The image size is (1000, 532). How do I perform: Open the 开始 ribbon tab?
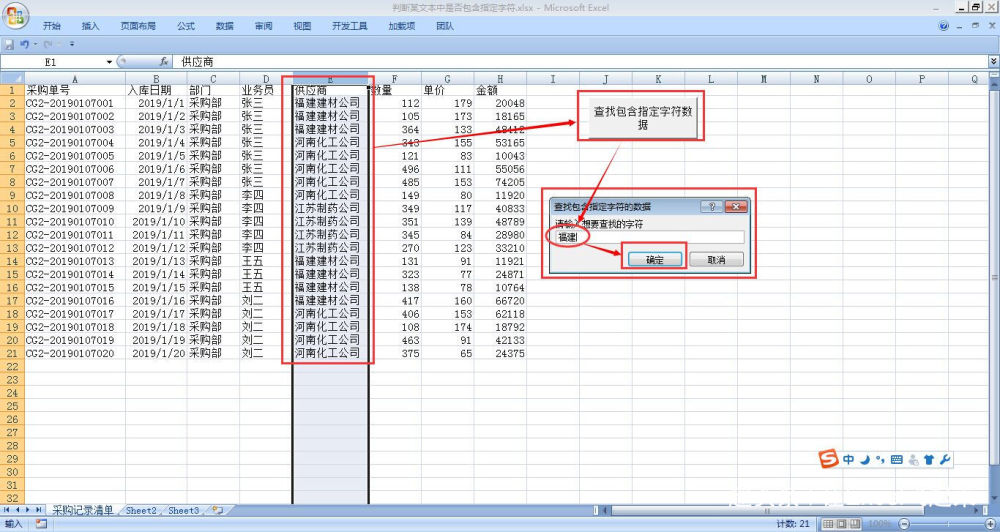coord(52,26)
